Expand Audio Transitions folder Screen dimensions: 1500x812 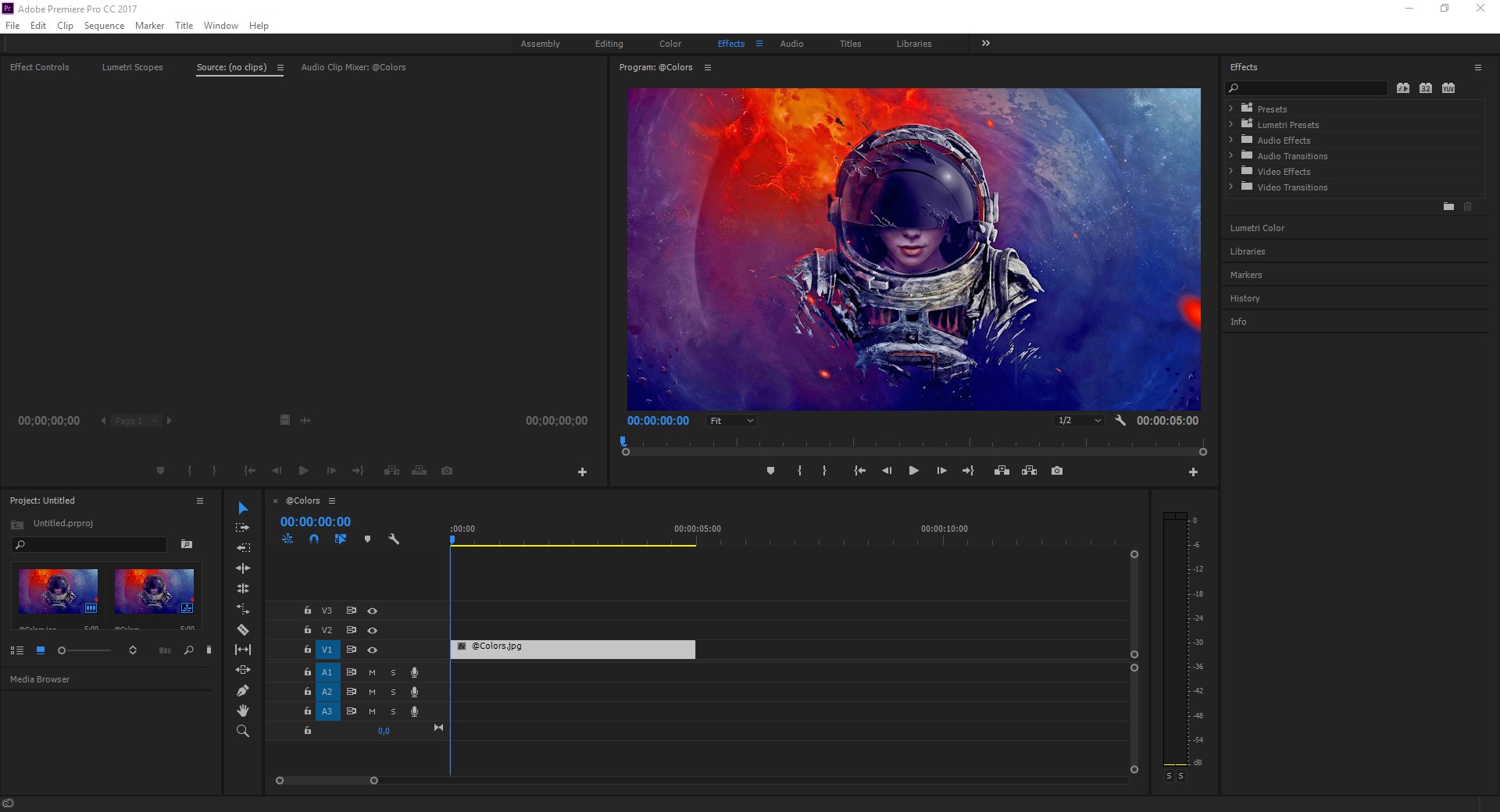[1231, 155]
